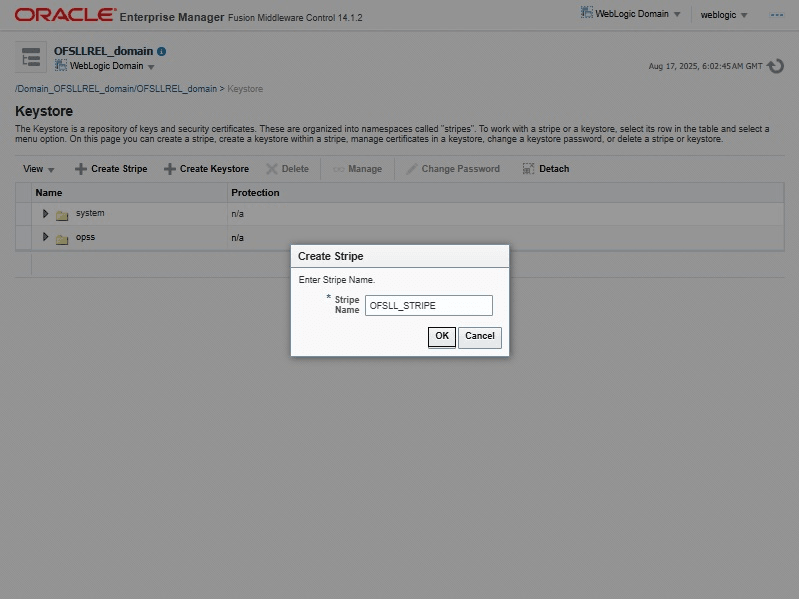Select the opss row name
The width and height of the screenshot is (799, 599).
[85, 237]
